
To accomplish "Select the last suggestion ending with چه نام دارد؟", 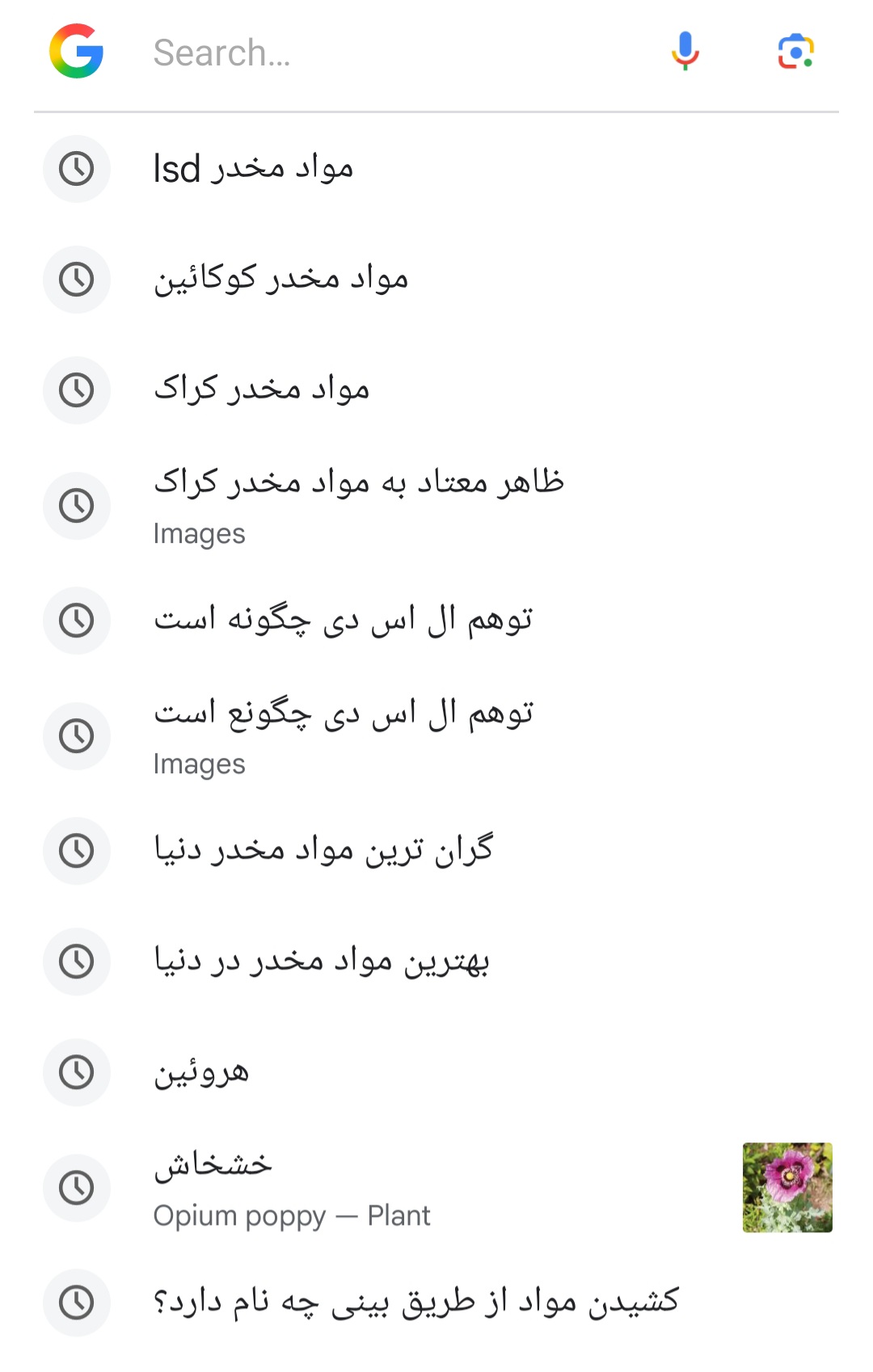I will click(416, 1303).
